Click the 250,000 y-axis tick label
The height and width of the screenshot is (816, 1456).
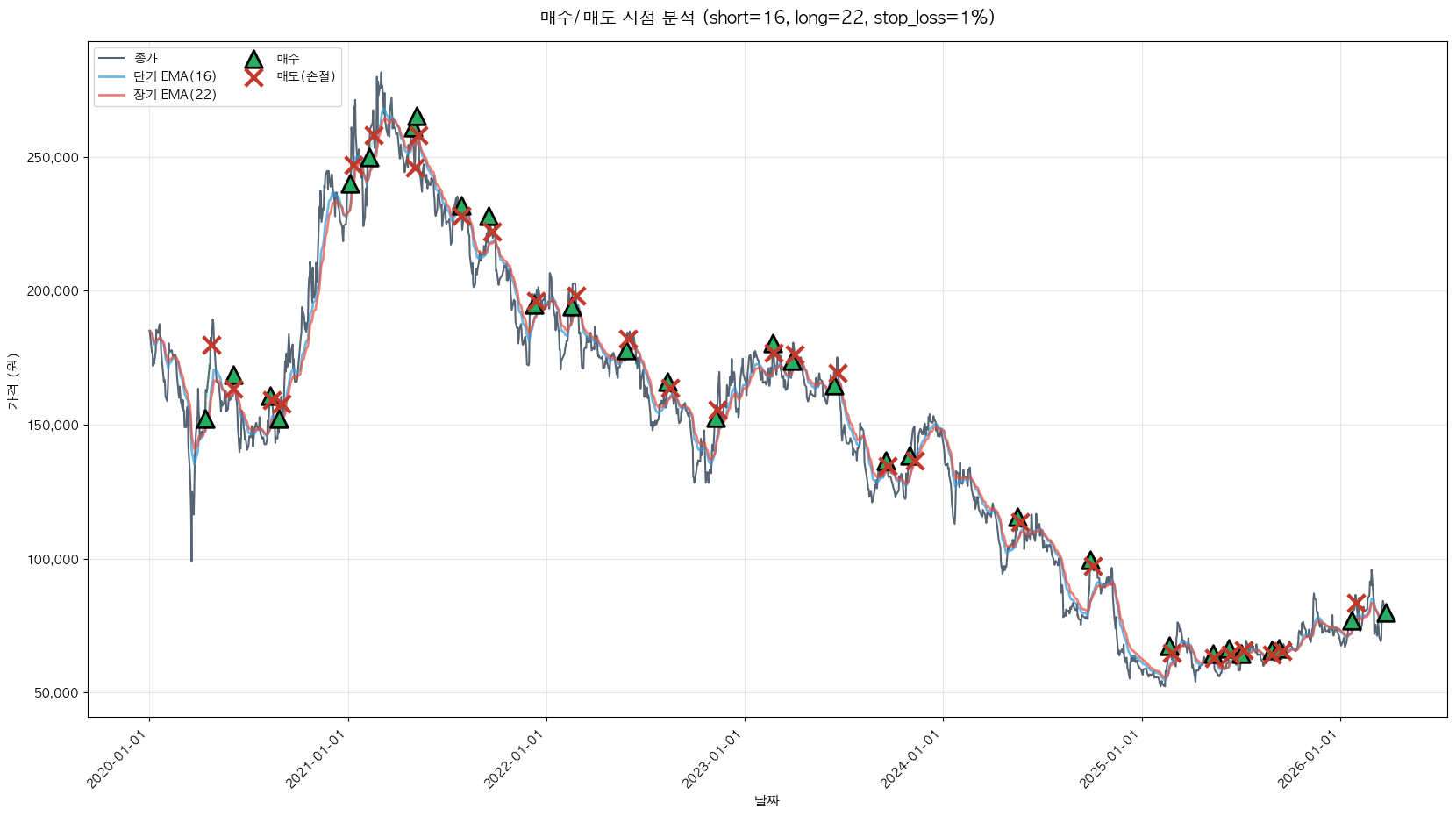click(53, 158)
